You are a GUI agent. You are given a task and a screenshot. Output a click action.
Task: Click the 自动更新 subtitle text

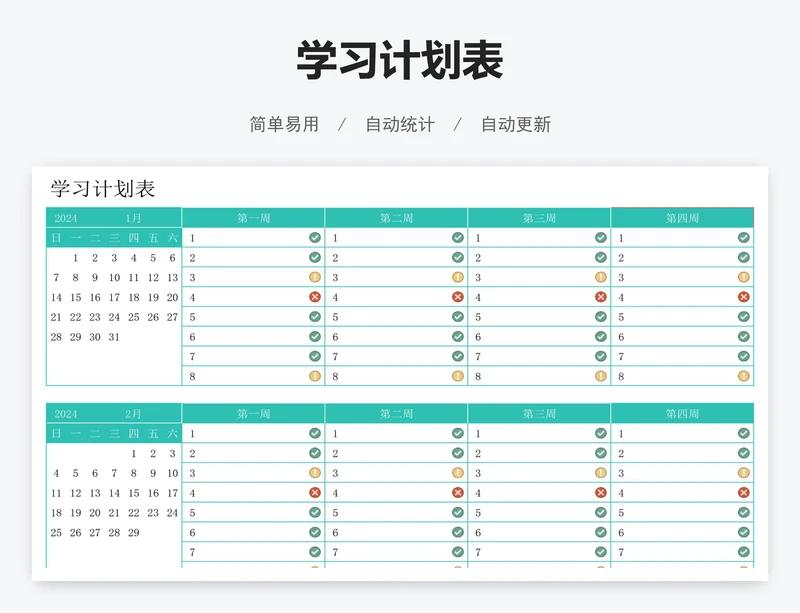516,124
